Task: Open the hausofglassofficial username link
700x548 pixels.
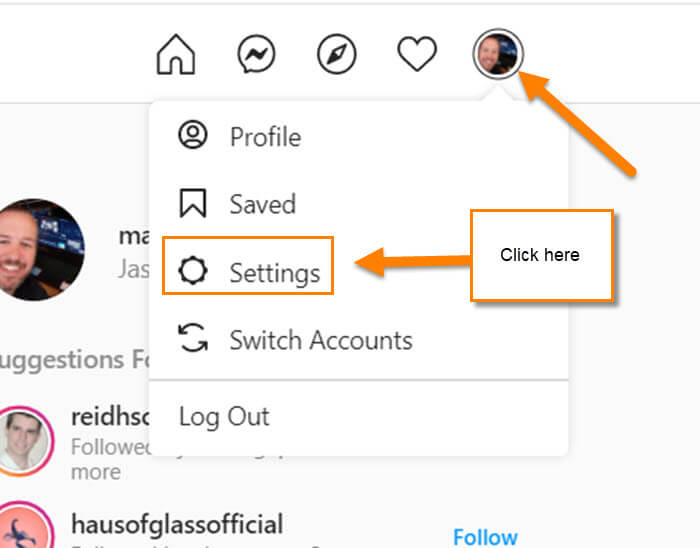Action: point(177,524)
